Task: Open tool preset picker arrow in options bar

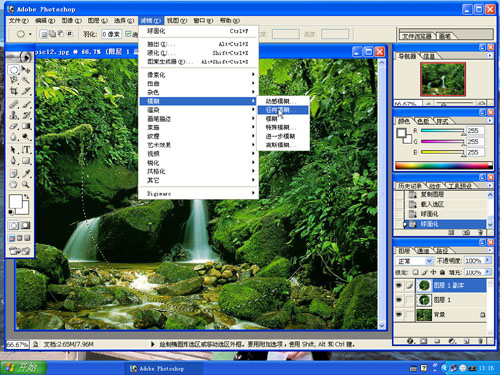Action: (x=30, y=34)
